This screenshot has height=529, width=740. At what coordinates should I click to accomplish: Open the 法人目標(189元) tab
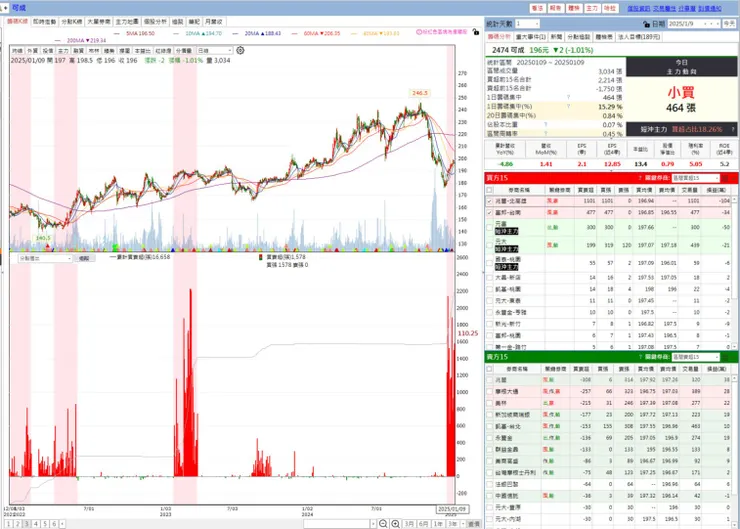(x=639, y=37)
